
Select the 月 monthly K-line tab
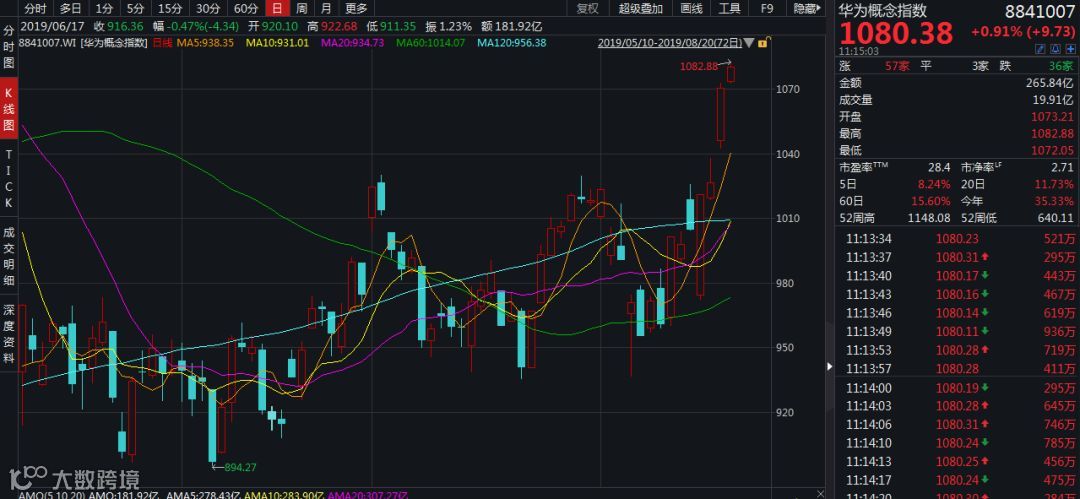(326, 9)
